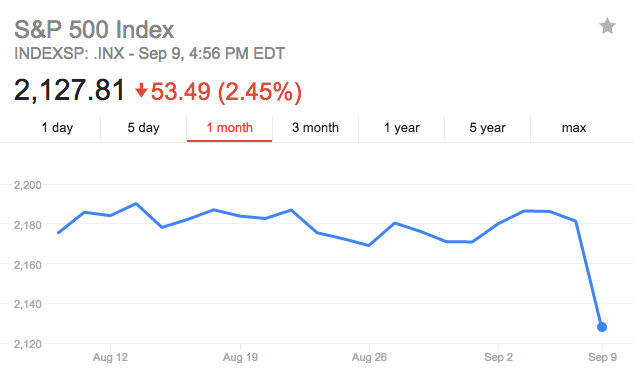The height and width of the screenshot is (375, 634).
Task: Click the 53.49 (2.45%) change text
Action: [x=226, y=91]
